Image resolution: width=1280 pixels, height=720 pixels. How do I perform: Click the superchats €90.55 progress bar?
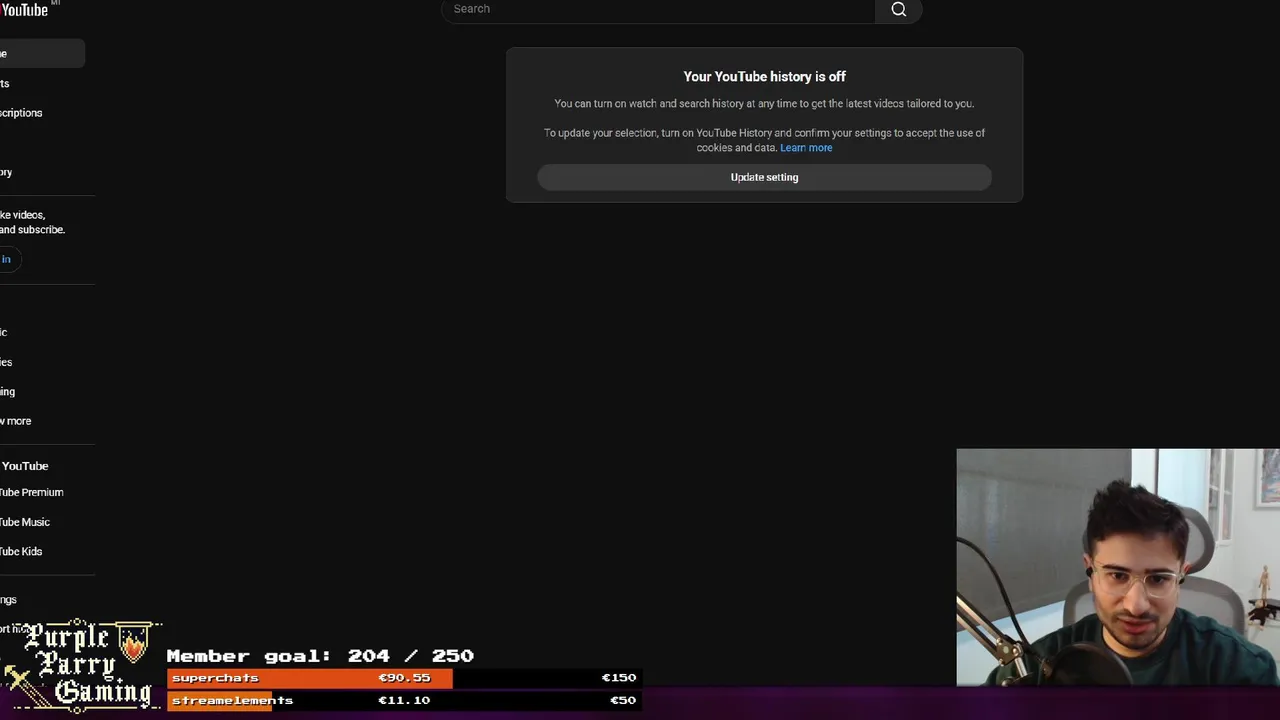(310, 678)
